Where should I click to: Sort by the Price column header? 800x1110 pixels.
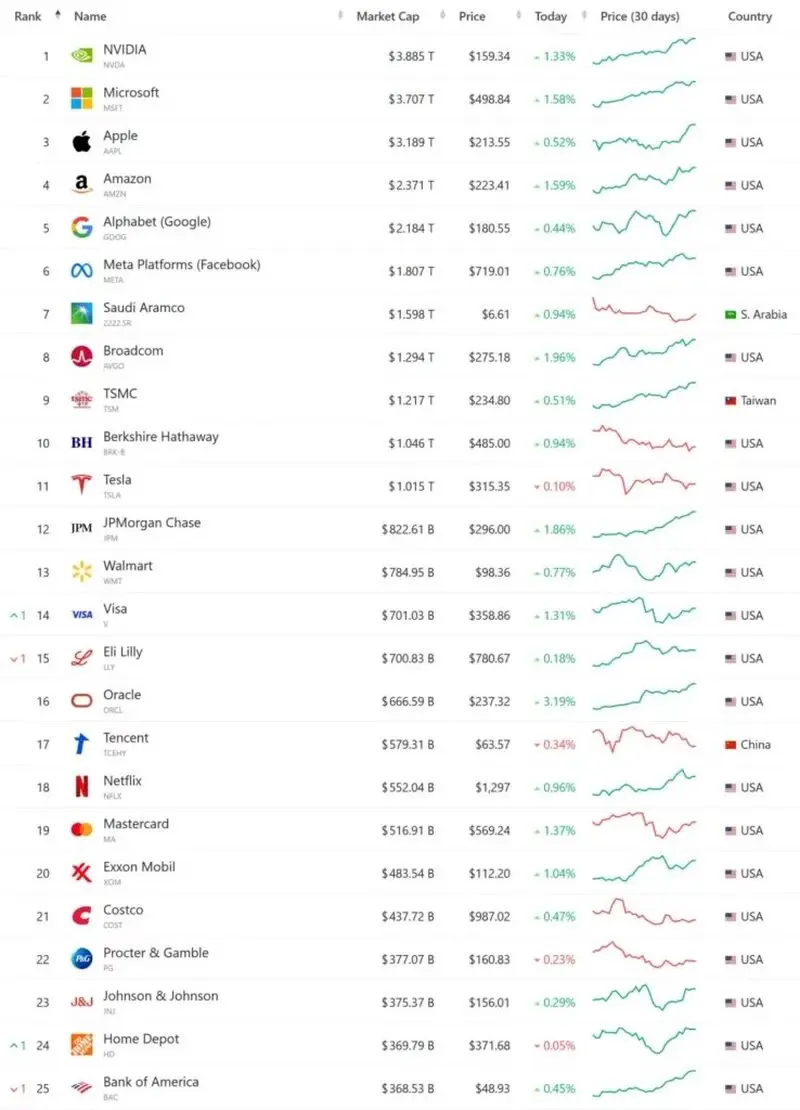(472, 16)
